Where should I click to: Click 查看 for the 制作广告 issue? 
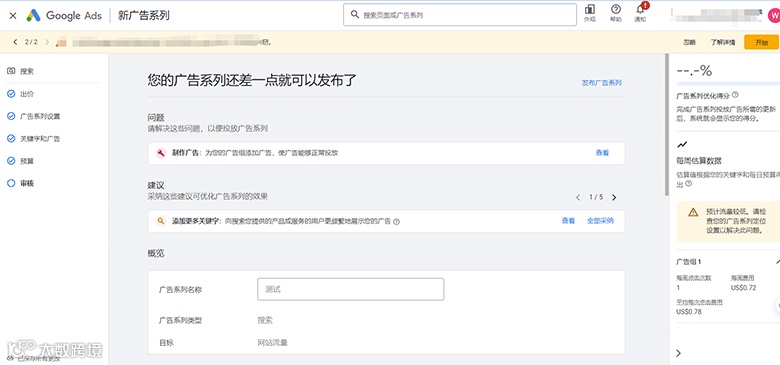coord(602,153)
